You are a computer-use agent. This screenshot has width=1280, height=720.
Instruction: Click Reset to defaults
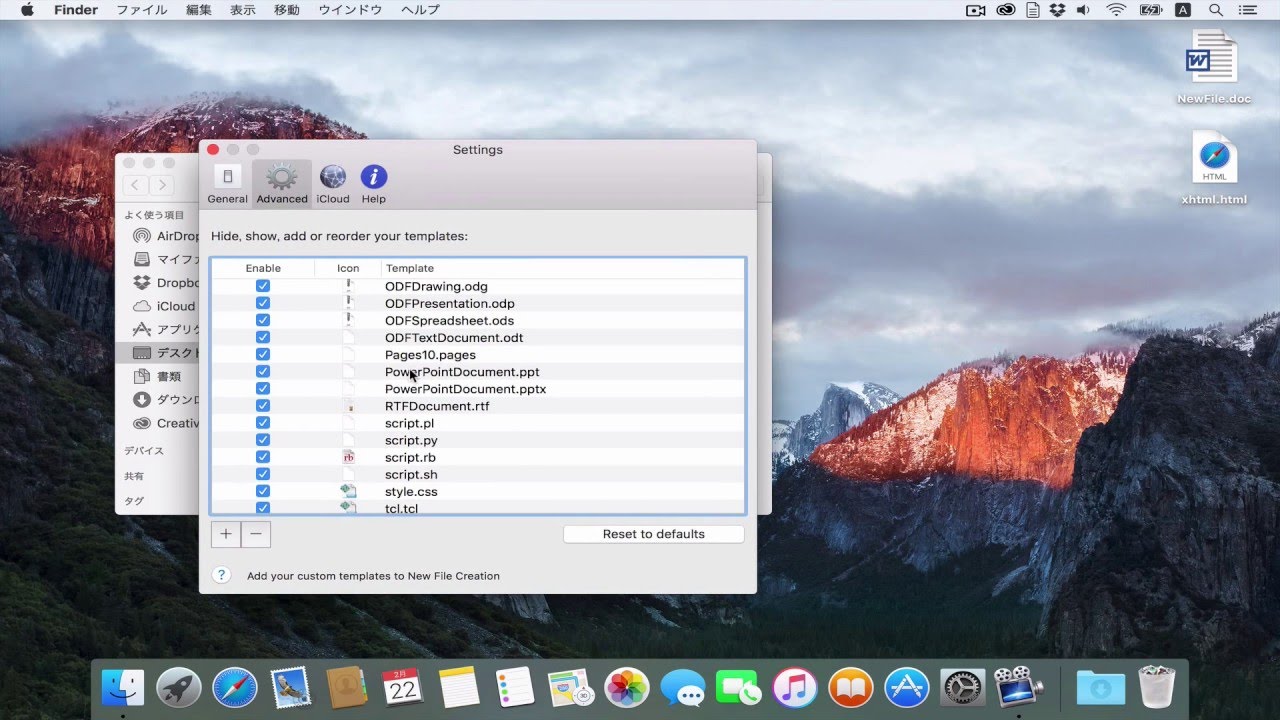(654, 534)
